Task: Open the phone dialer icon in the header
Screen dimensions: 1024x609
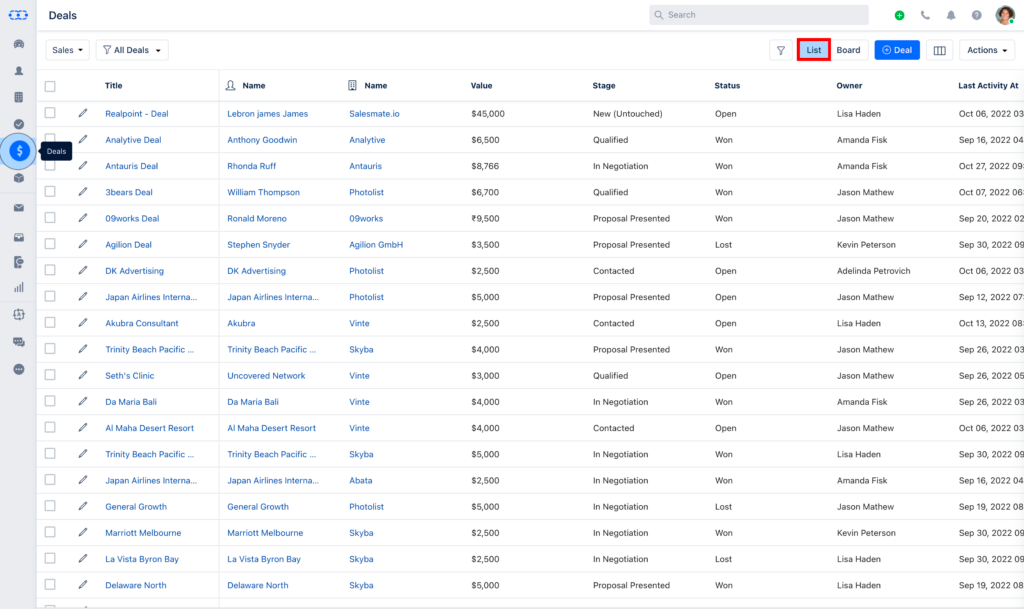Action: click(x=926, y=14)
